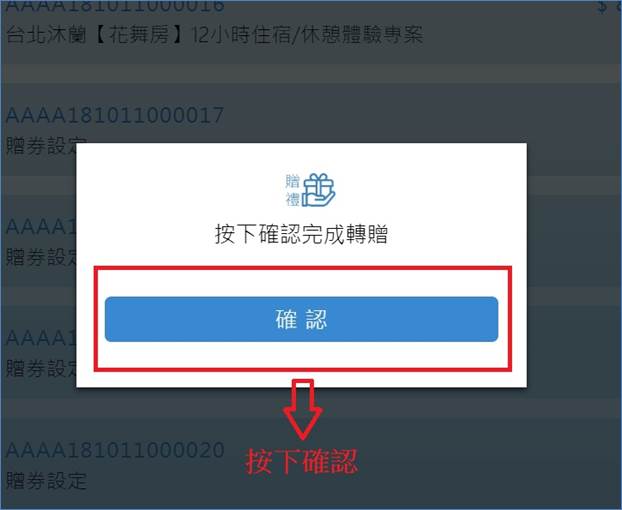The width and height of the screenshot is (622, 510).
Task: Click gray separator band below 台北沐蘭 row
Action: pos(311,73)
